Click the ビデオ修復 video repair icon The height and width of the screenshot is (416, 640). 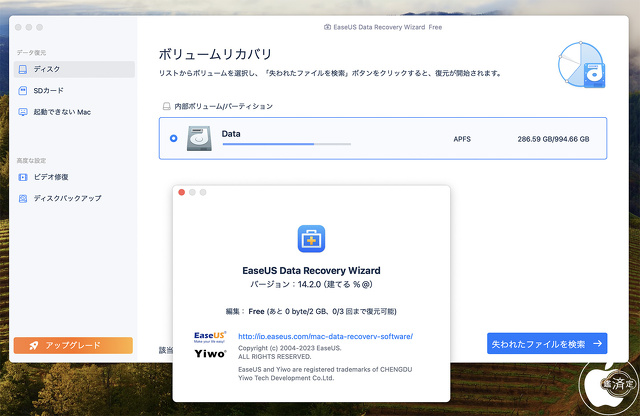[23, 177]
